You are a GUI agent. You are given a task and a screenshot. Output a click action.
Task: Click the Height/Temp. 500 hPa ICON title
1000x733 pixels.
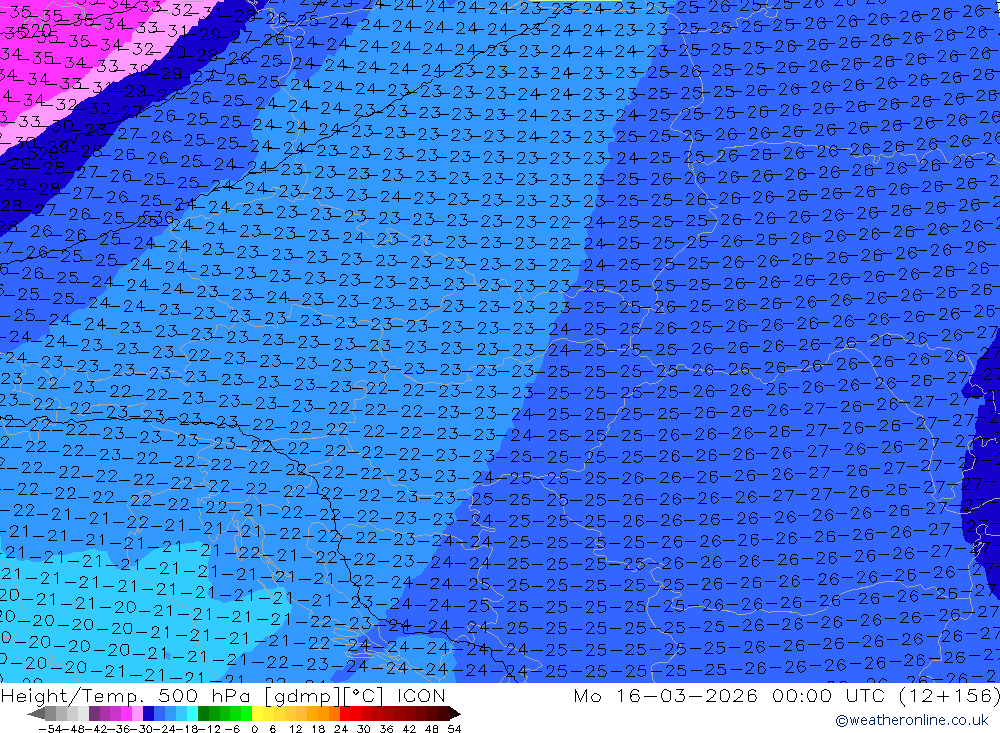223,695
